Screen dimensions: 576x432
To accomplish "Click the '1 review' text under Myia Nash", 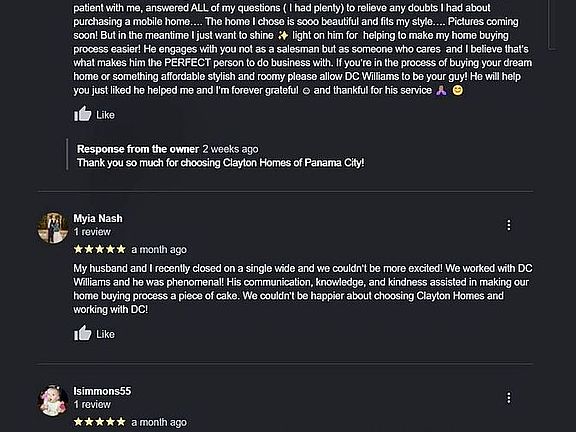I will (x=92, y=232).
